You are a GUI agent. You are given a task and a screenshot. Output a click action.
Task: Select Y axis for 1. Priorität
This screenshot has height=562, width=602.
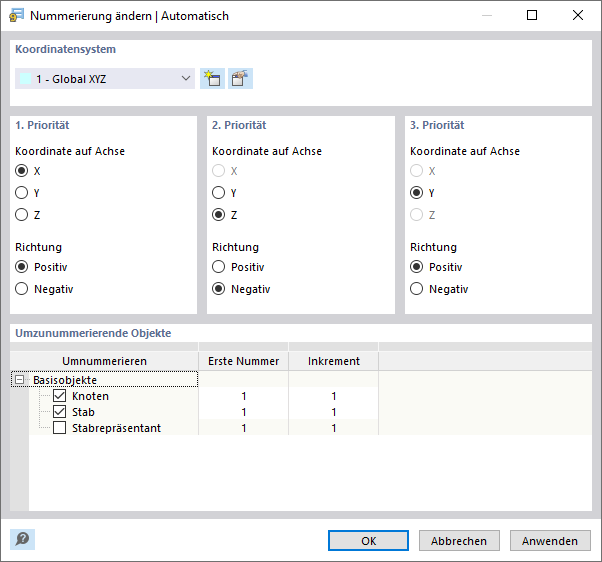(x=22, y=193)
